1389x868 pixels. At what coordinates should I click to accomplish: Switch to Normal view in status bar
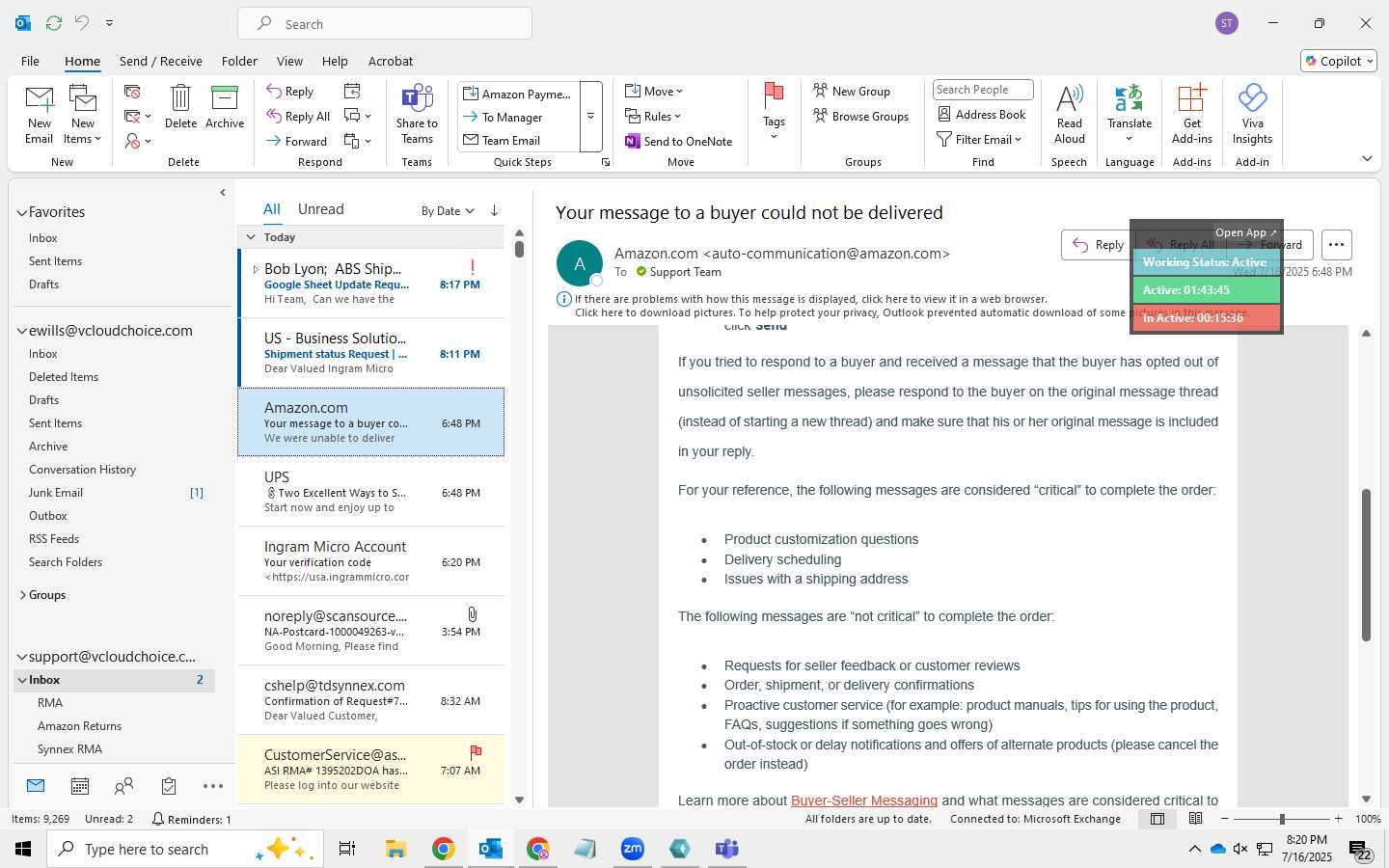point(1157,819)
